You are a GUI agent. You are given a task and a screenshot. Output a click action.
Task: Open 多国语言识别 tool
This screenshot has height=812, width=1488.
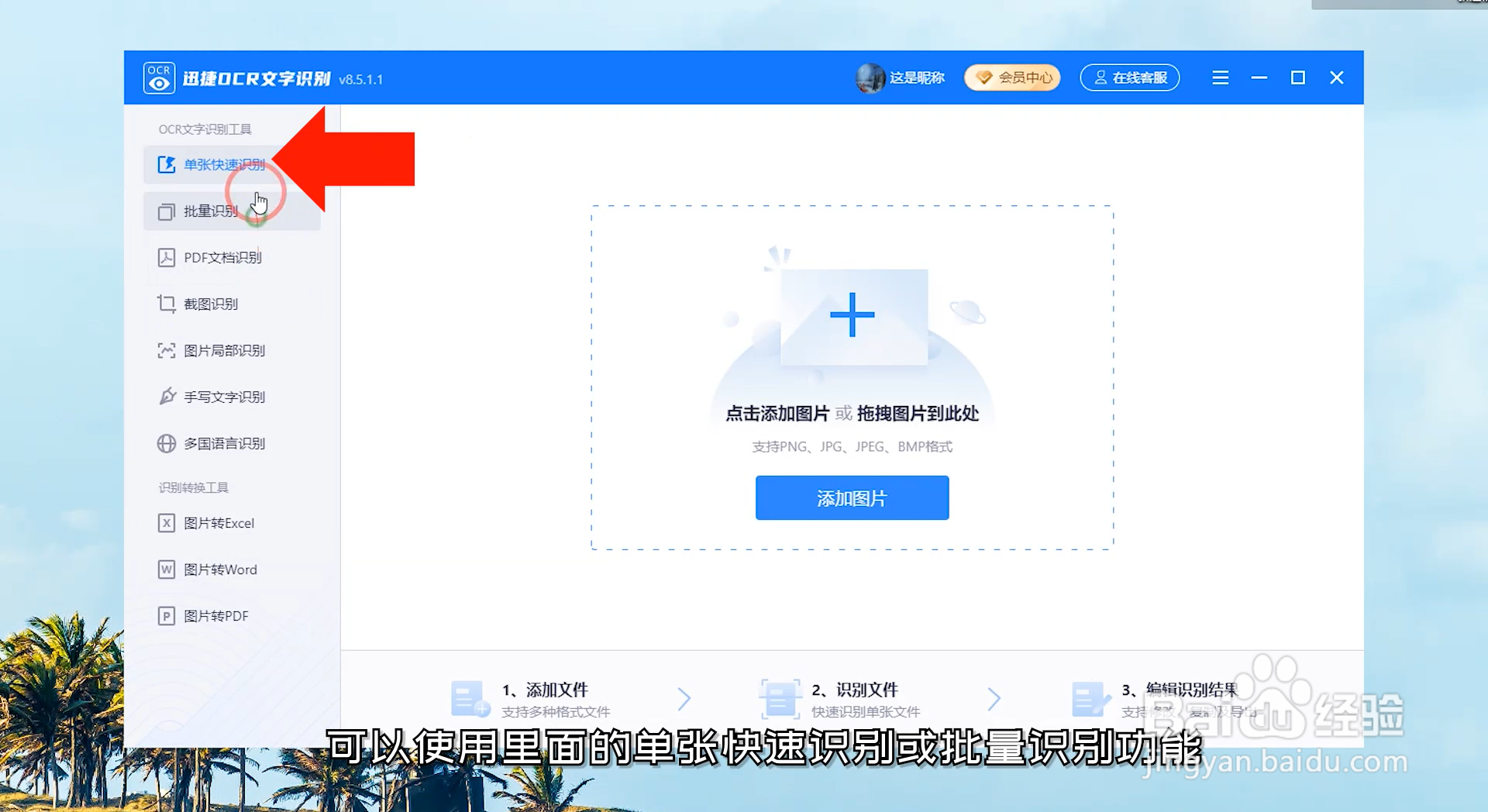tap(232, 443)
